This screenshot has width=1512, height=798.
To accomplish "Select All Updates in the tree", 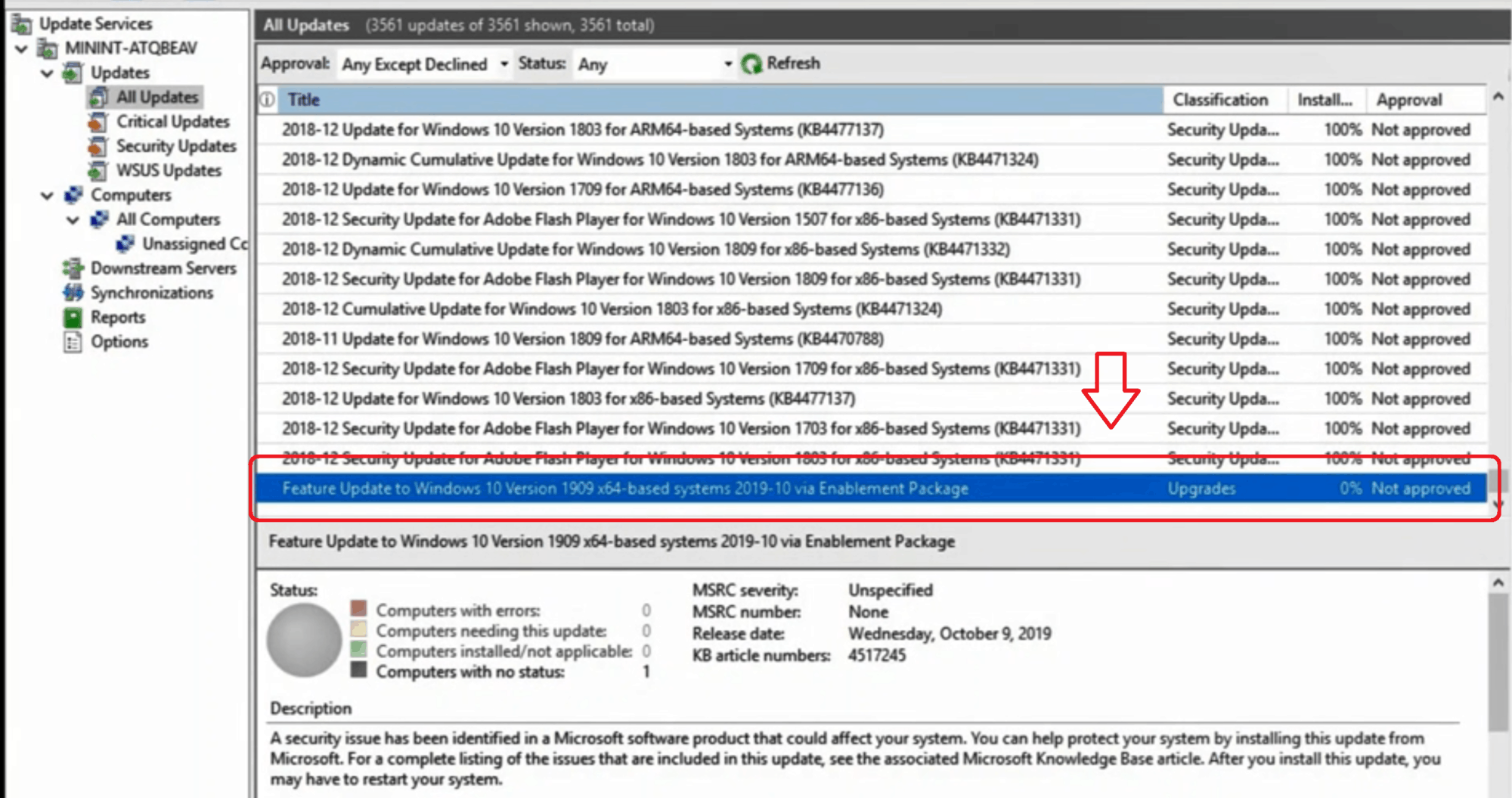I will [x=157, y=98].
